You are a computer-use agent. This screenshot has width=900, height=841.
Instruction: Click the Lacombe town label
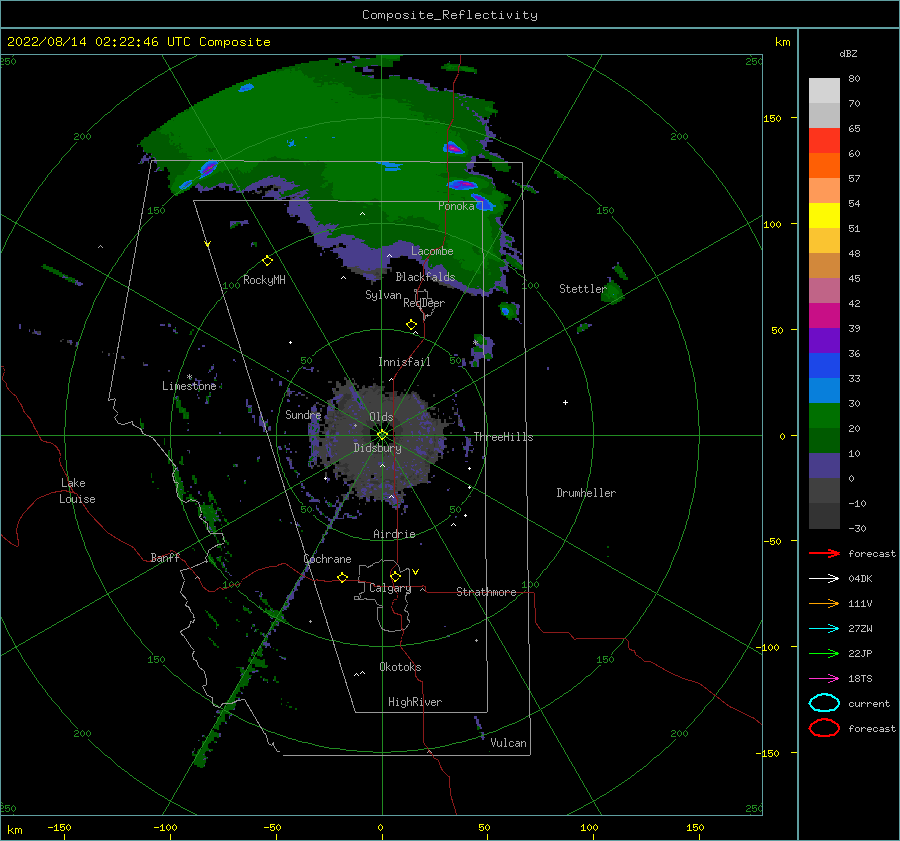pos(432,251)
